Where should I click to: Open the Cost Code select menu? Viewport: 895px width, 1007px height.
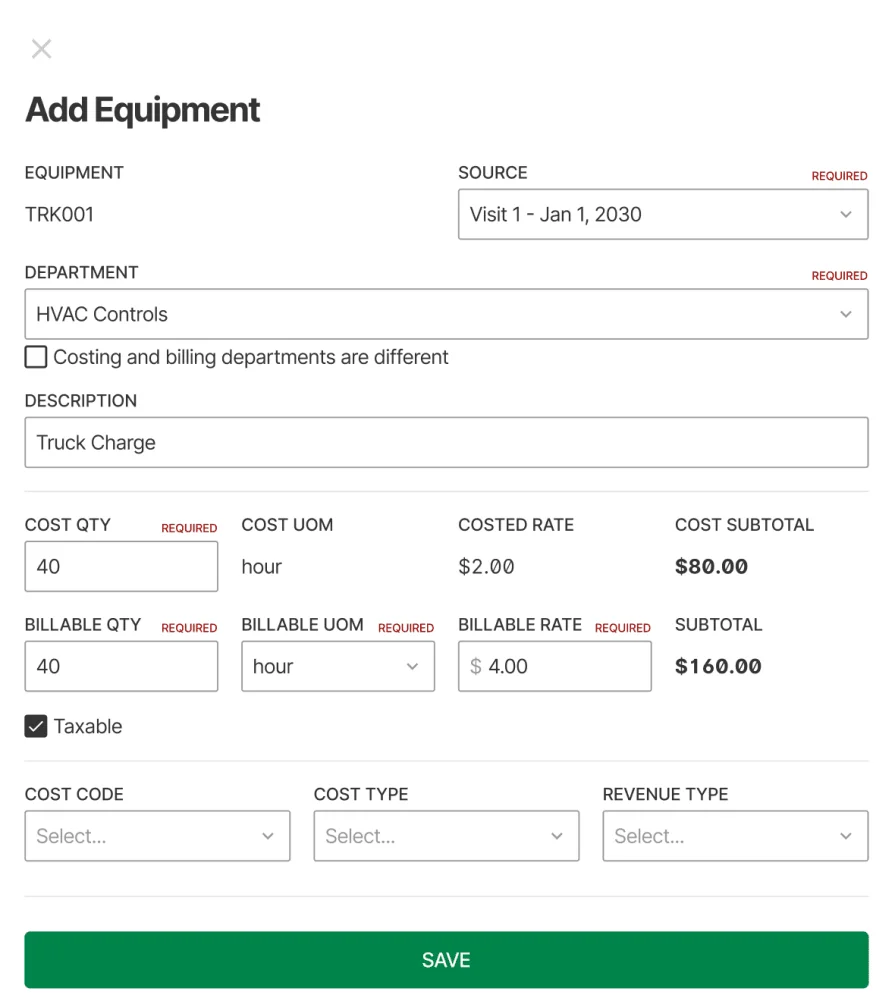(157, 835)
